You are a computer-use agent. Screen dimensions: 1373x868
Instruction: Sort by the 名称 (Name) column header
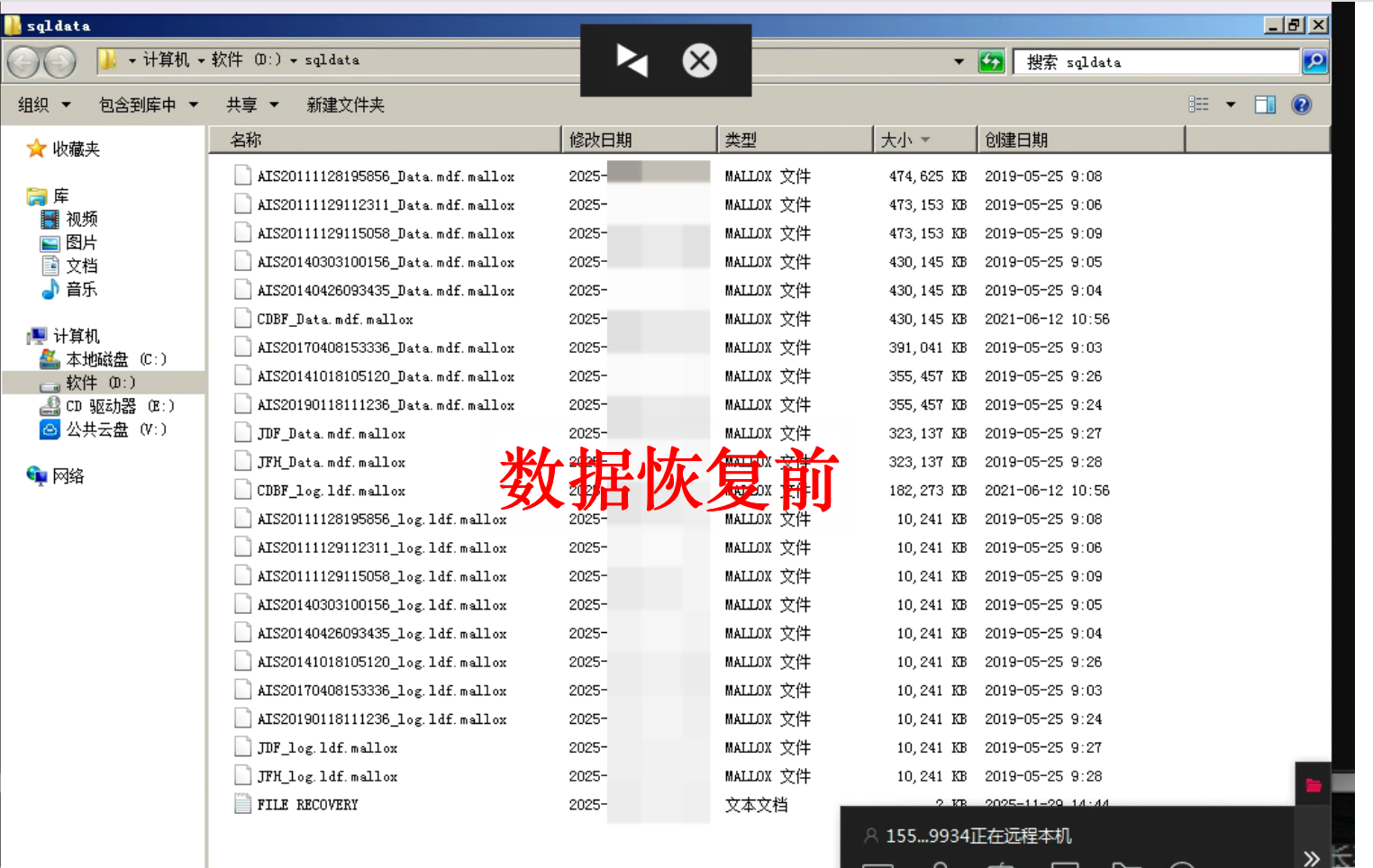[386, 140]
